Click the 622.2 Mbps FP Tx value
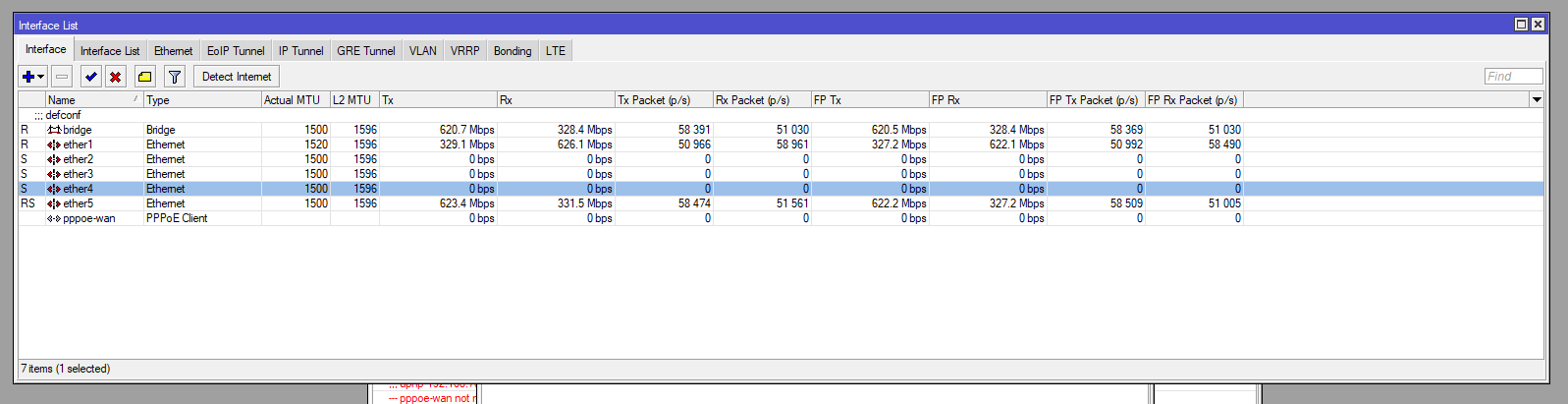Screen dimensions: 1568x404 899,203
